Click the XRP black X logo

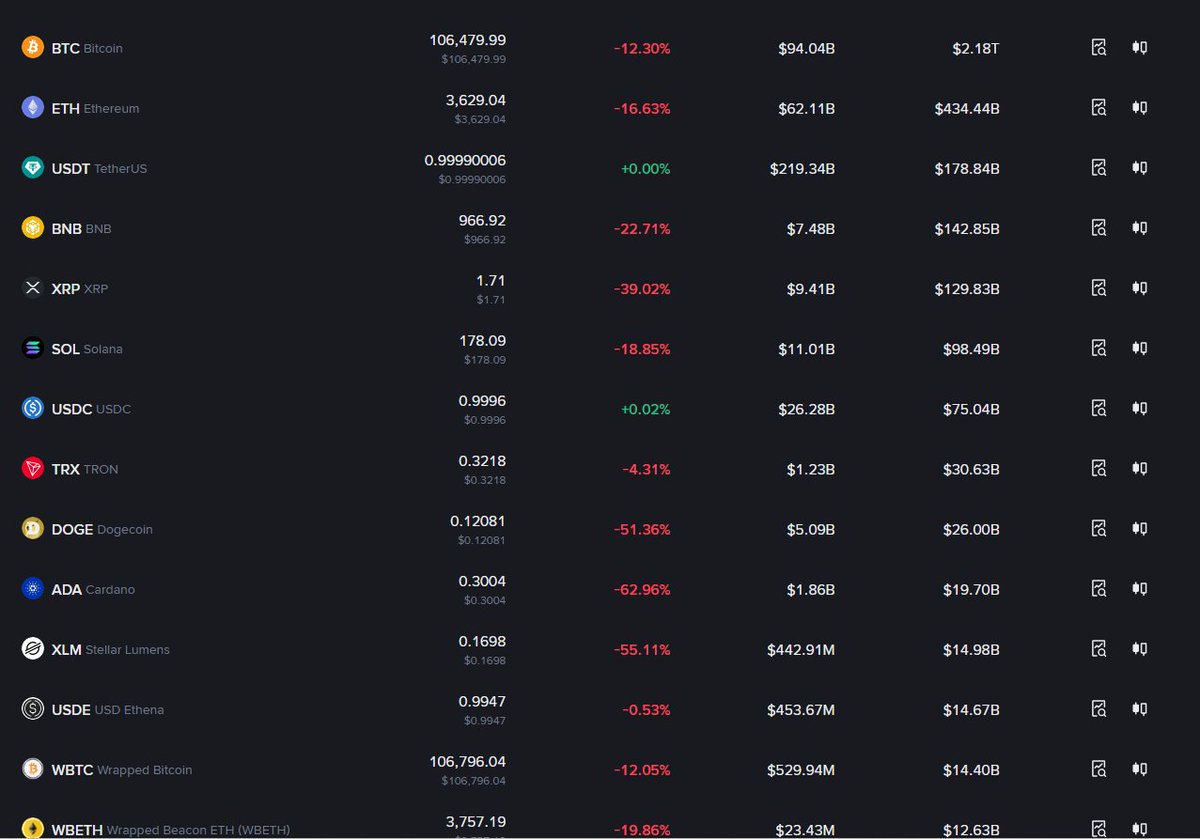(33, 287)
